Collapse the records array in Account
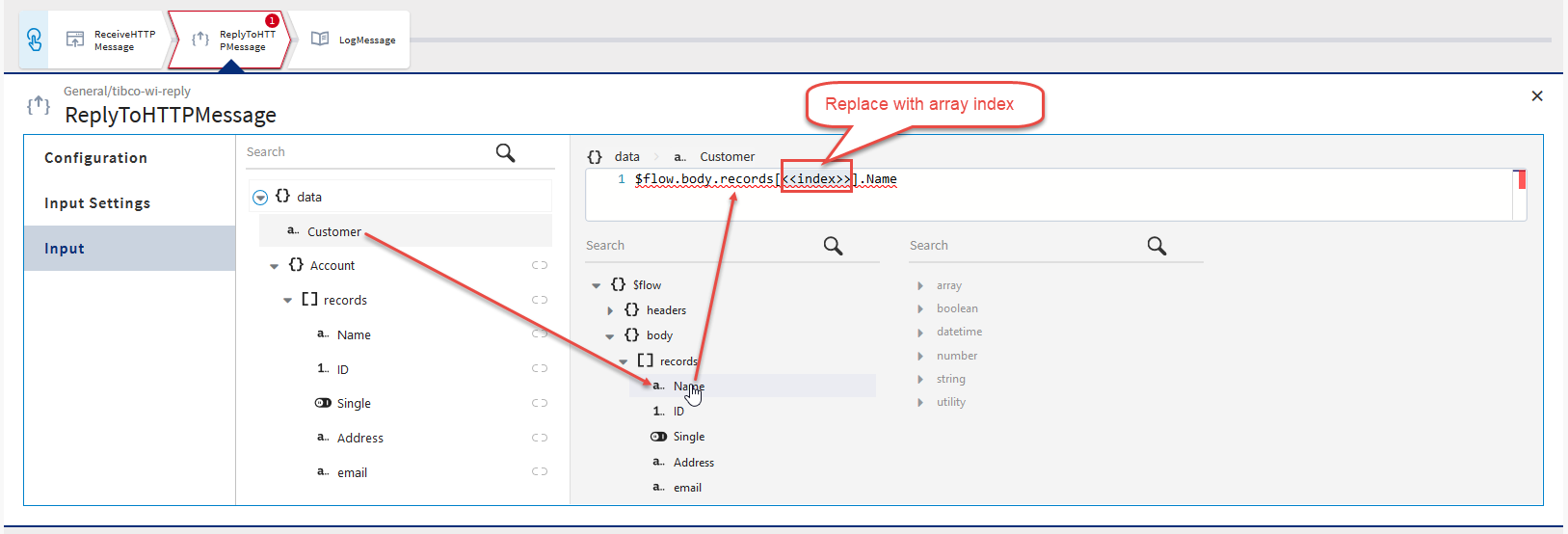Viewport: 1568px width, 534px height. pos(287,301)
